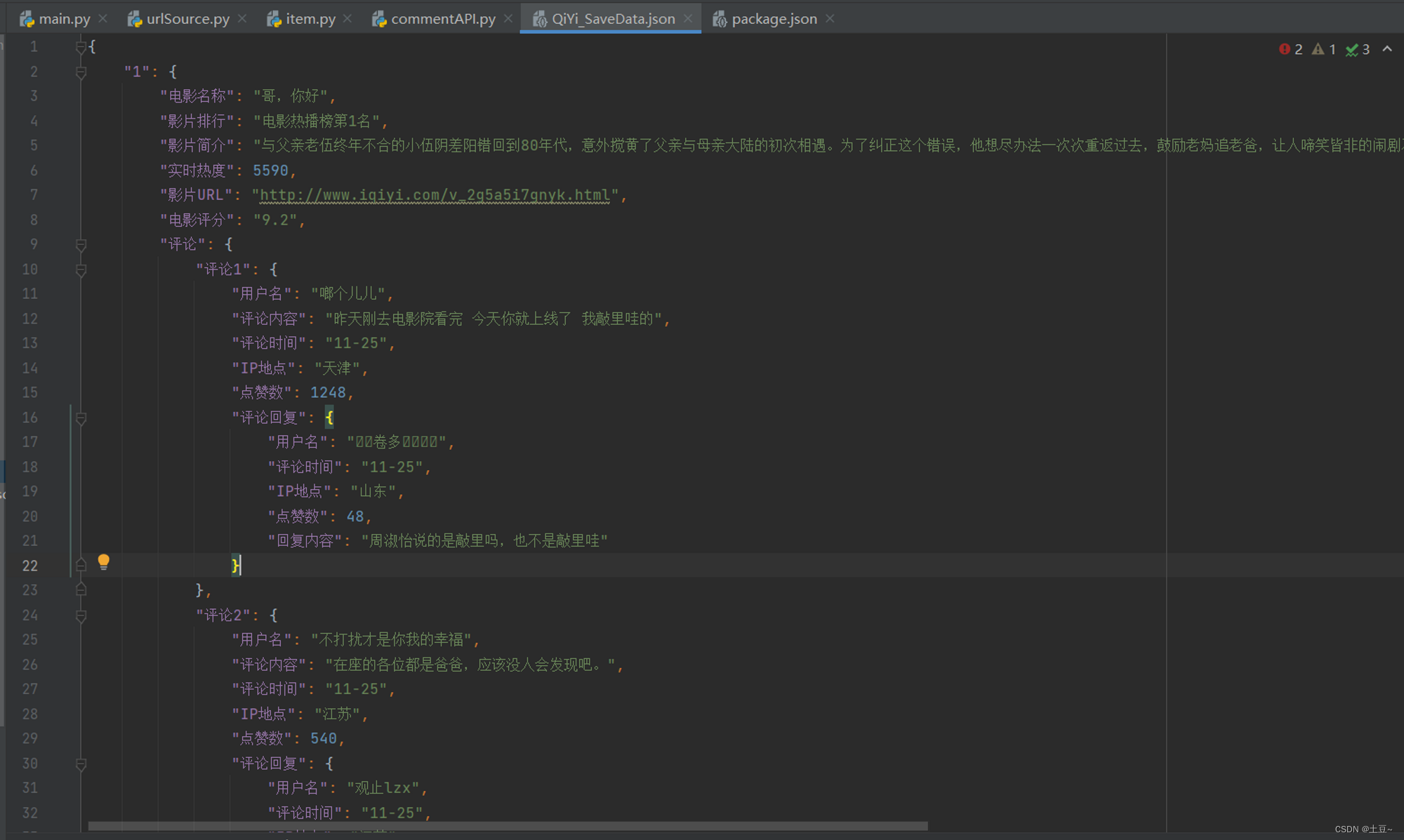The height and width of the screenshot is (840, 1404).
Task: Open the main.py tab
Action: (x=63, y=19)
